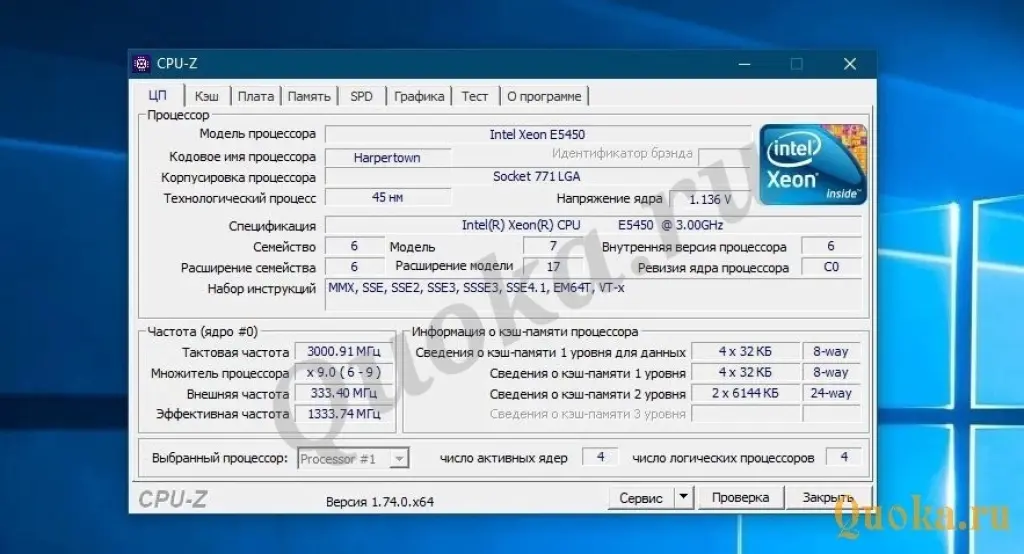Click the CPU-Z app icon in title bar
The height and width of the screenshot is (554, 1024).
(142, 63)
